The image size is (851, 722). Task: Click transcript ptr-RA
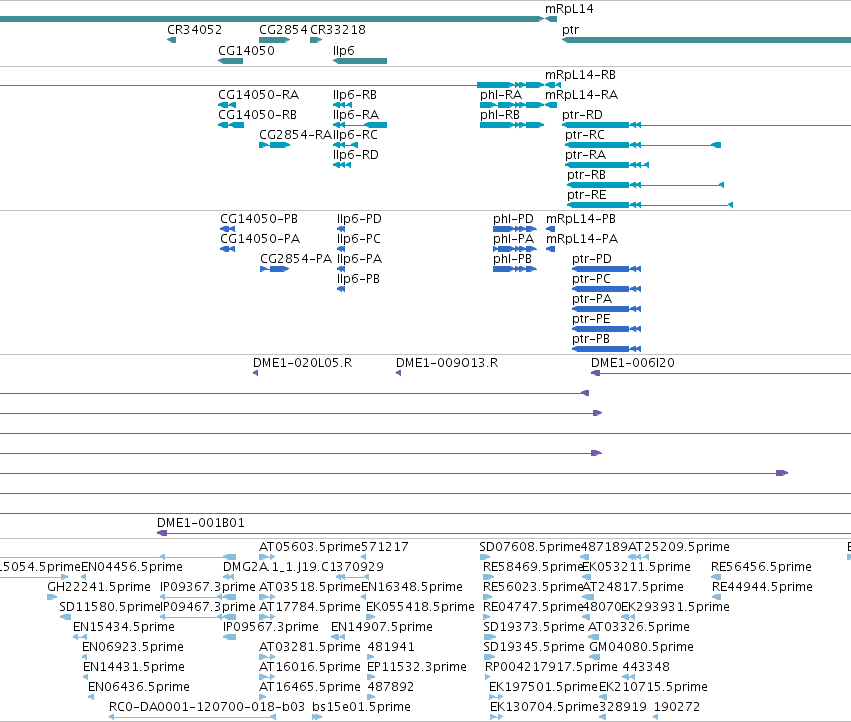[x=607, y=165]
